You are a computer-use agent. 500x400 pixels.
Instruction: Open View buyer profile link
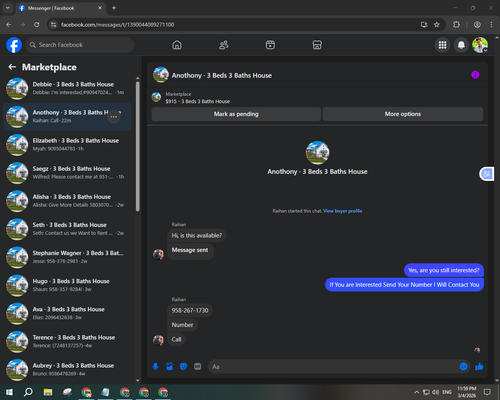point(343,211)
